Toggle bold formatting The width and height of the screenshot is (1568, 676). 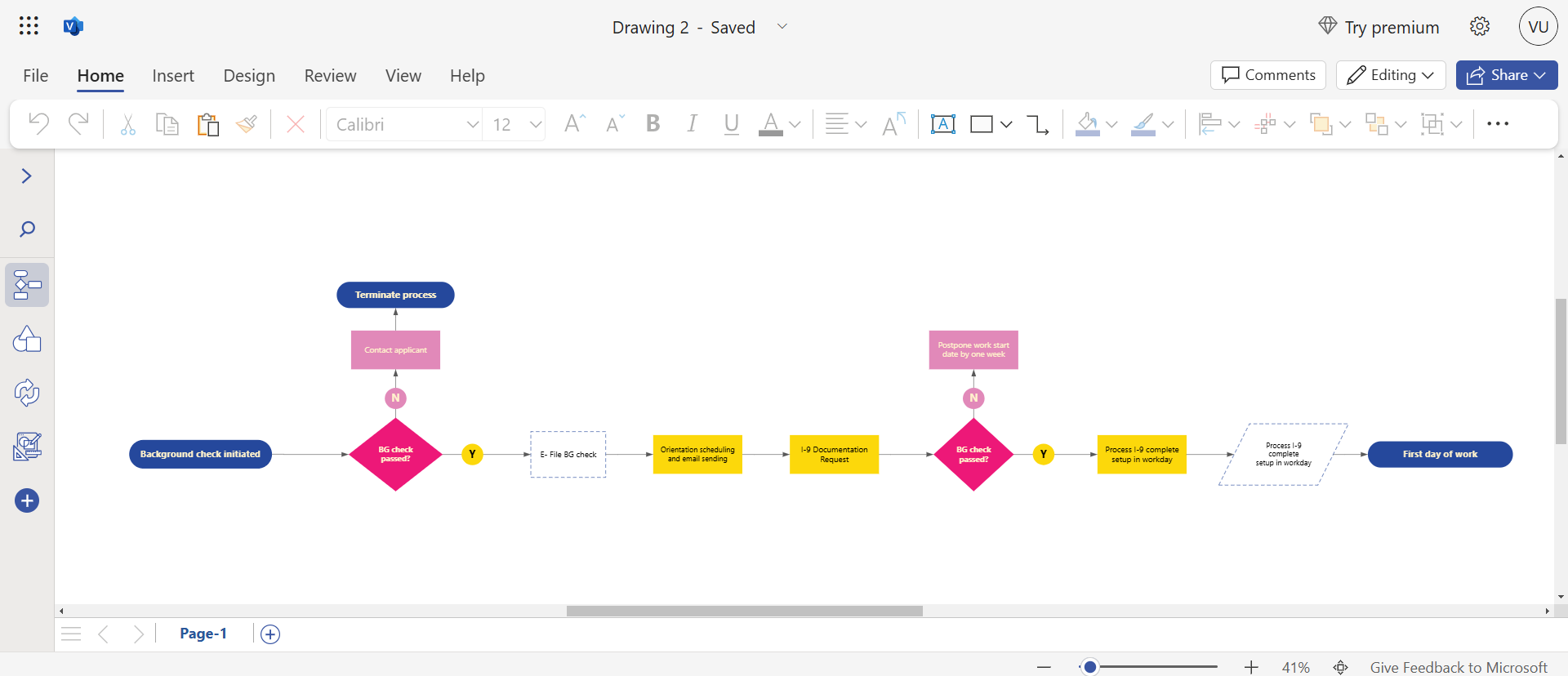pyautogui.click(x=653, y=124)
